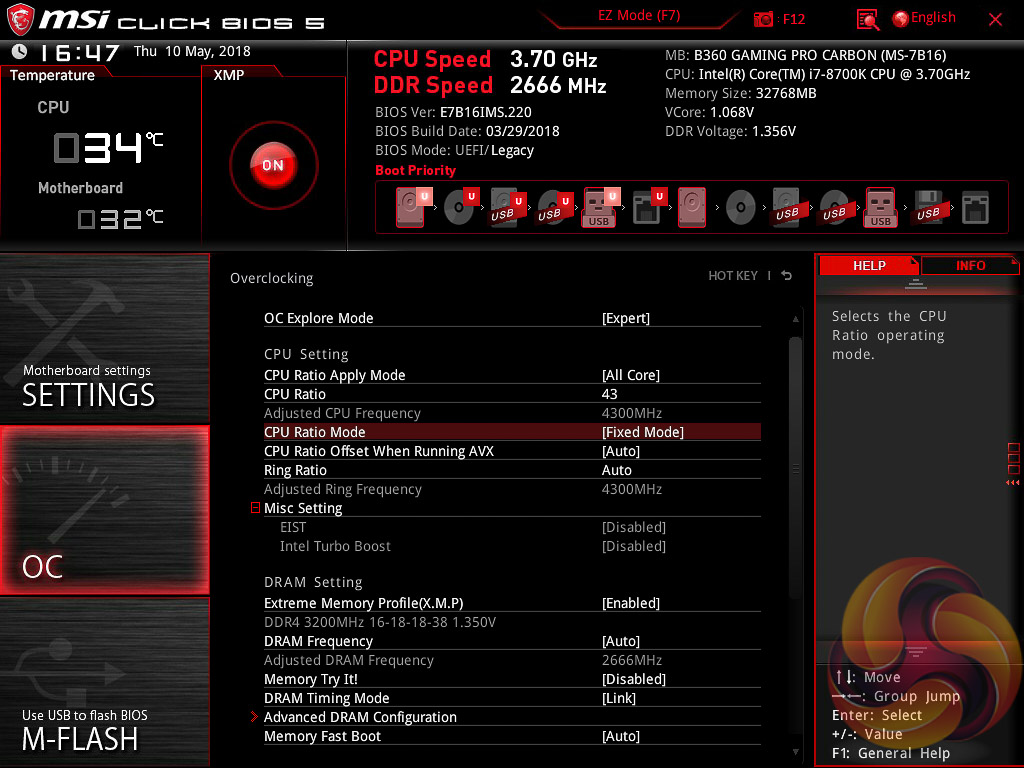The image size is (1024, 768).
Task: Select the Ring Ratio Auto value field
Action: pyautogui.click(x=616, y=470)
